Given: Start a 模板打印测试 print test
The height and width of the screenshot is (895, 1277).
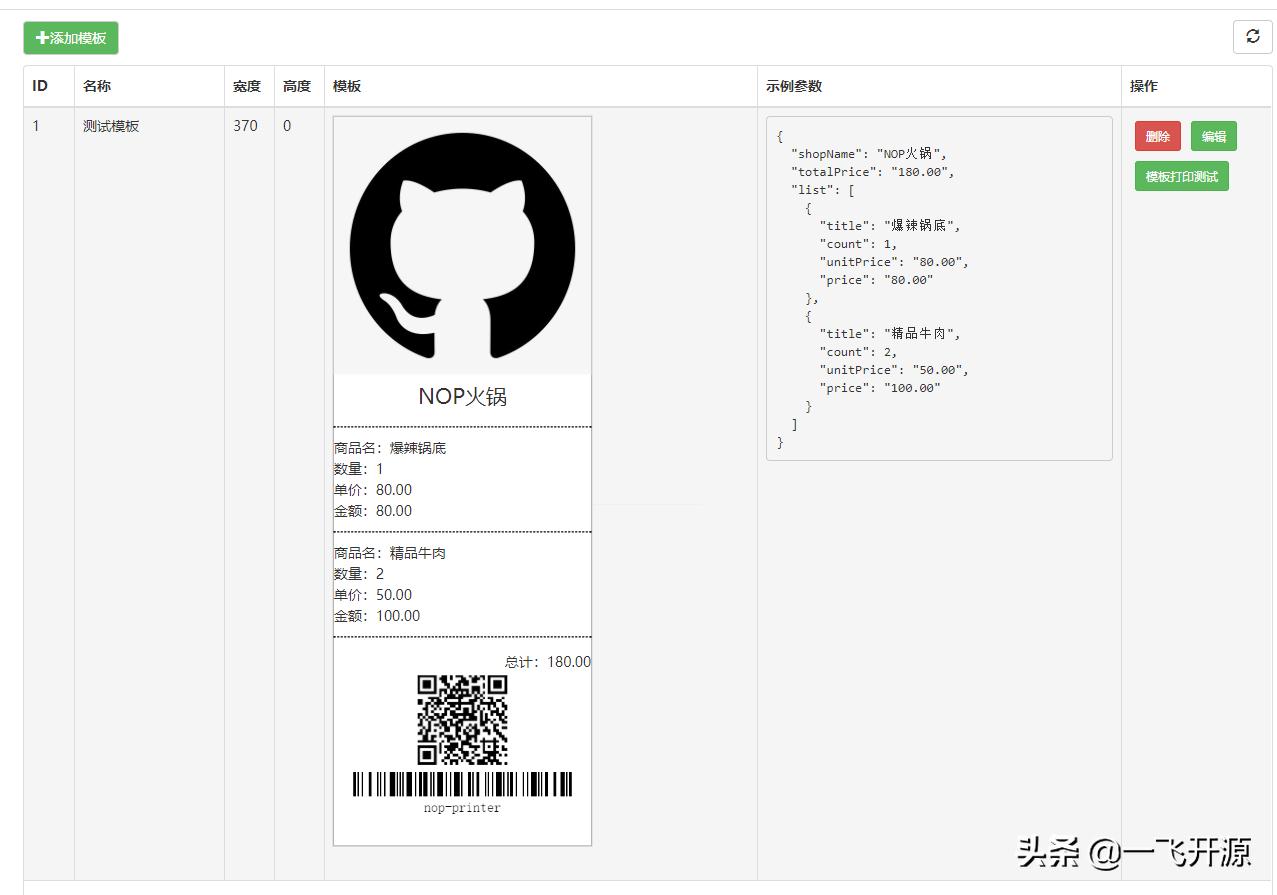Looking at the screenshot, I should pos(1181,175).
